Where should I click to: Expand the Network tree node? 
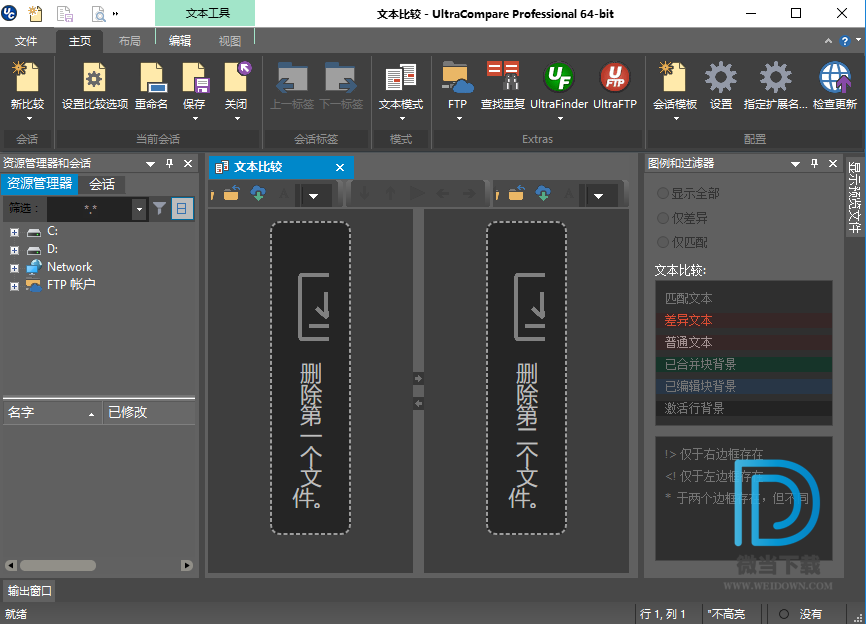coord(14,268)
